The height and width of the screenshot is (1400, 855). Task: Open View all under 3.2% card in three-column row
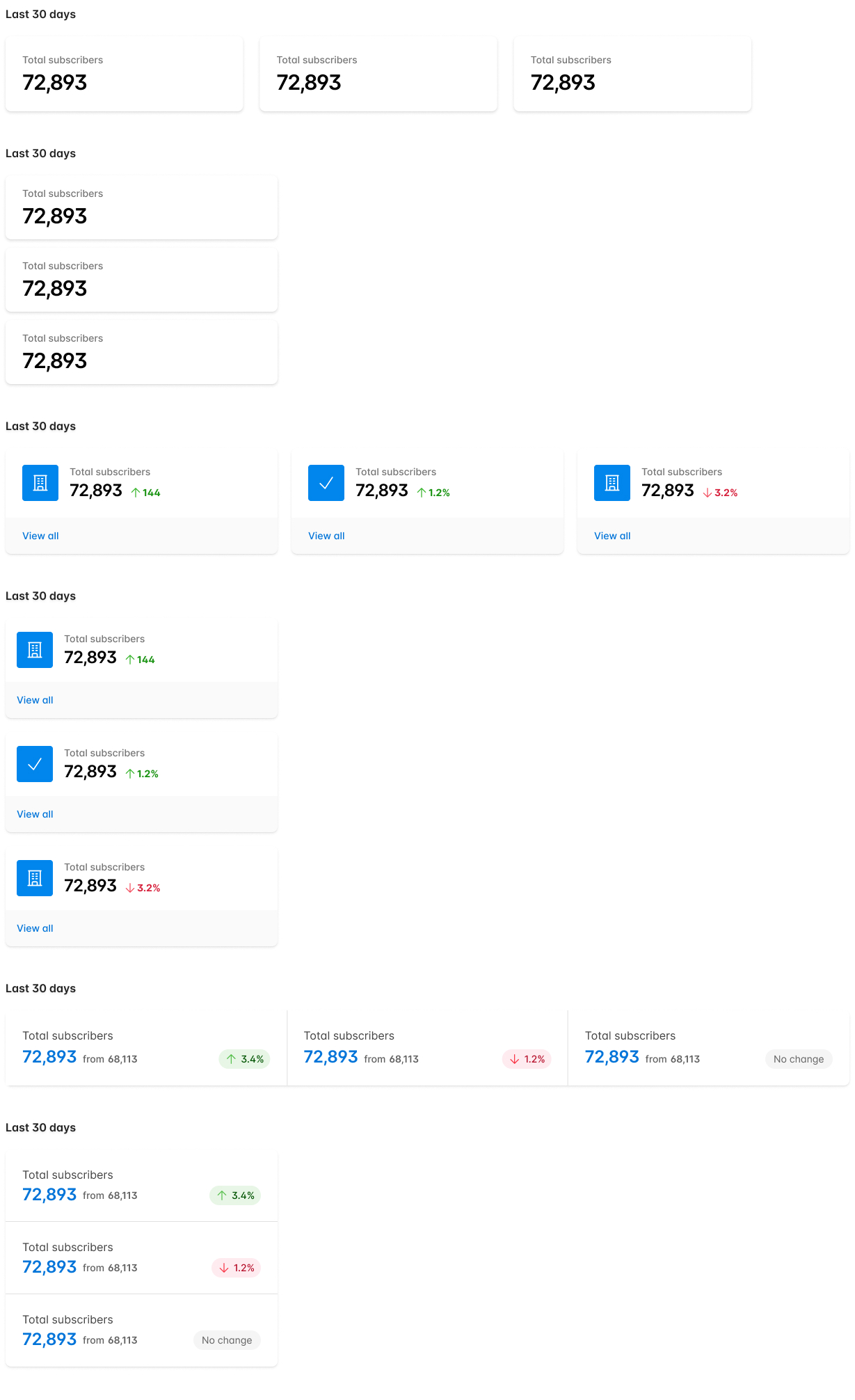click(x=612, y=536)
